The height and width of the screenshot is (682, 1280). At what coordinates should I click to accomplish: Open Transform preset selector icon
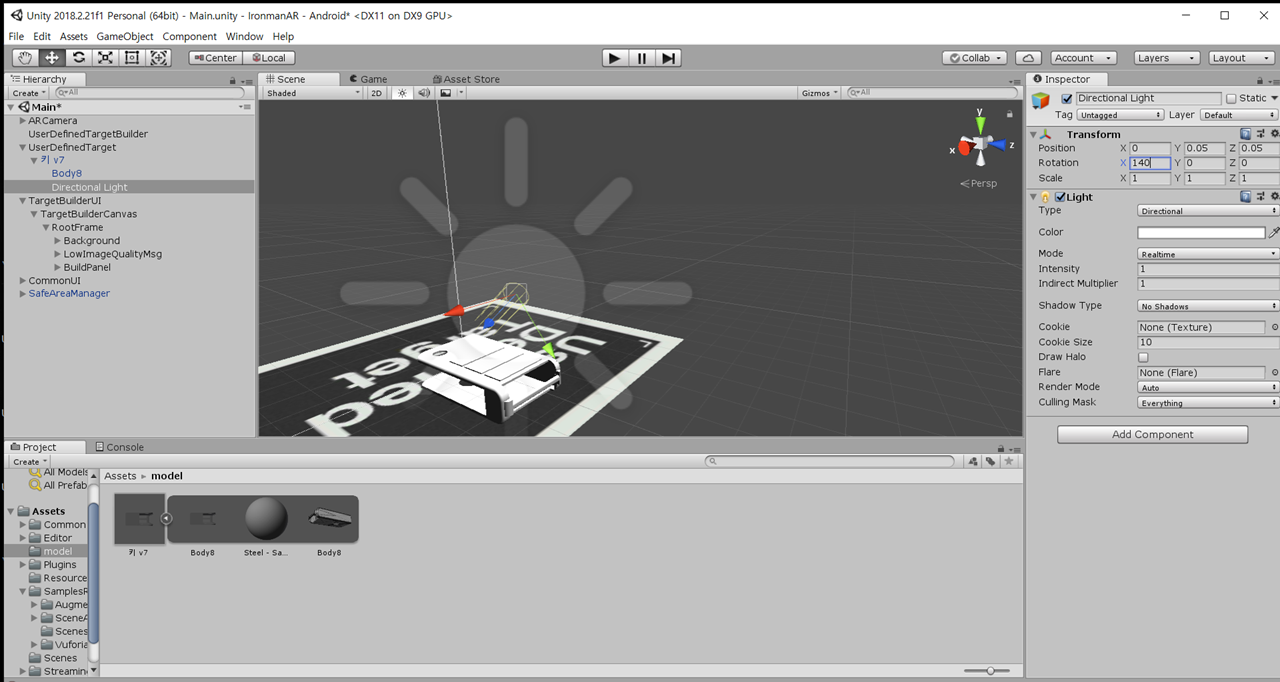pos(1260,134)
